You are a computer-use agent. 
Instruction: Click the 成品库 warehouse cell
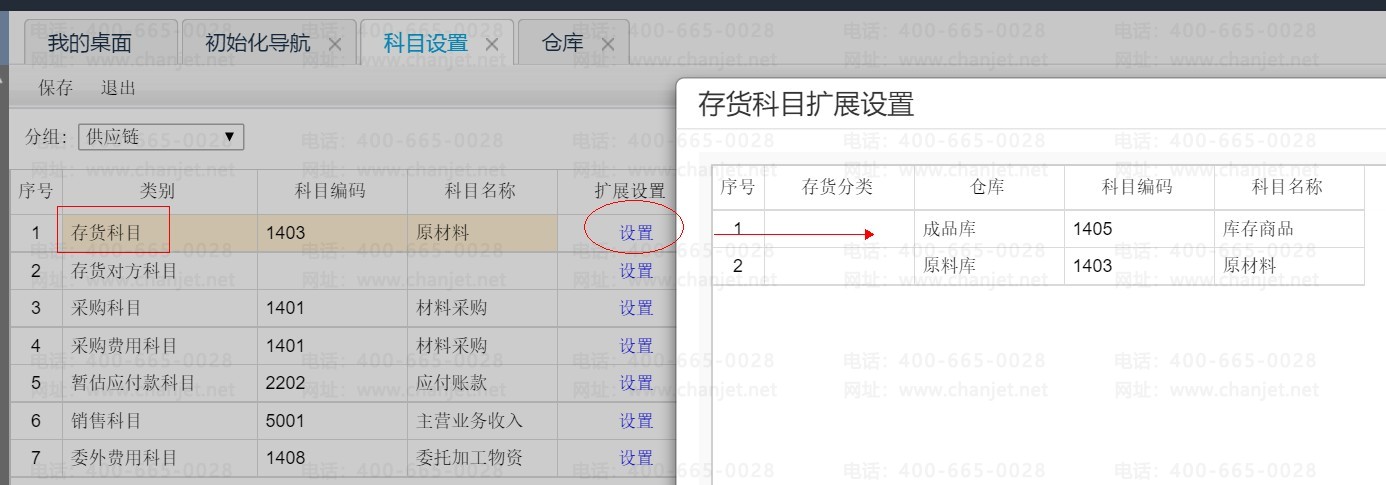coord(950,229)
